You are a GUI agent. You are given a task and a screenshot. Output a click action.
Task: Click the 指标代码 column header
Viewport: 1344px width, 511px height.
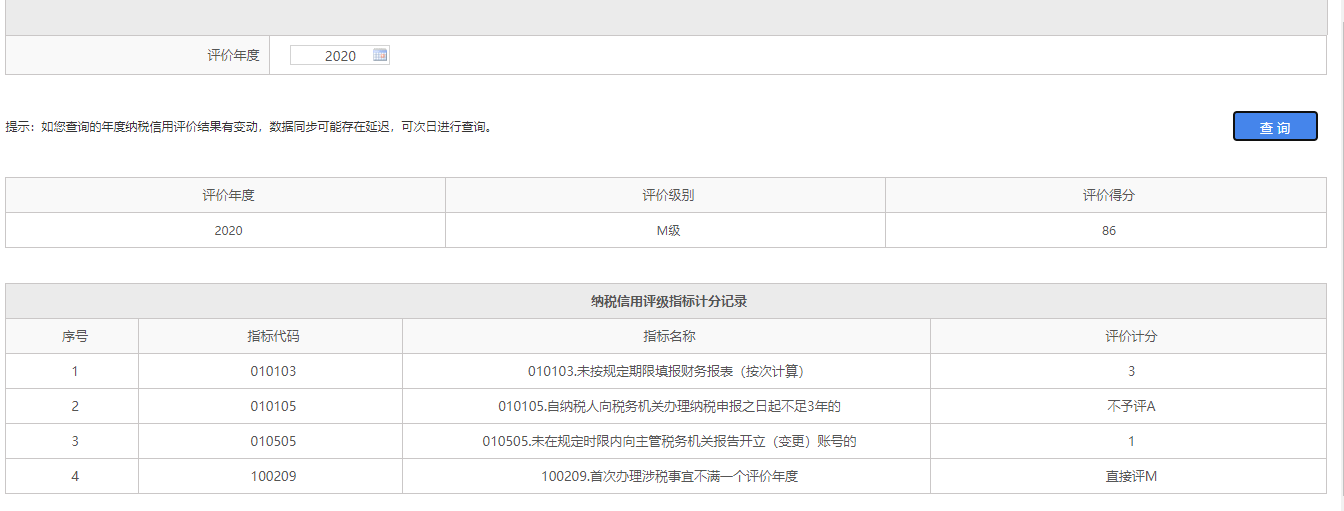(273, 336)
